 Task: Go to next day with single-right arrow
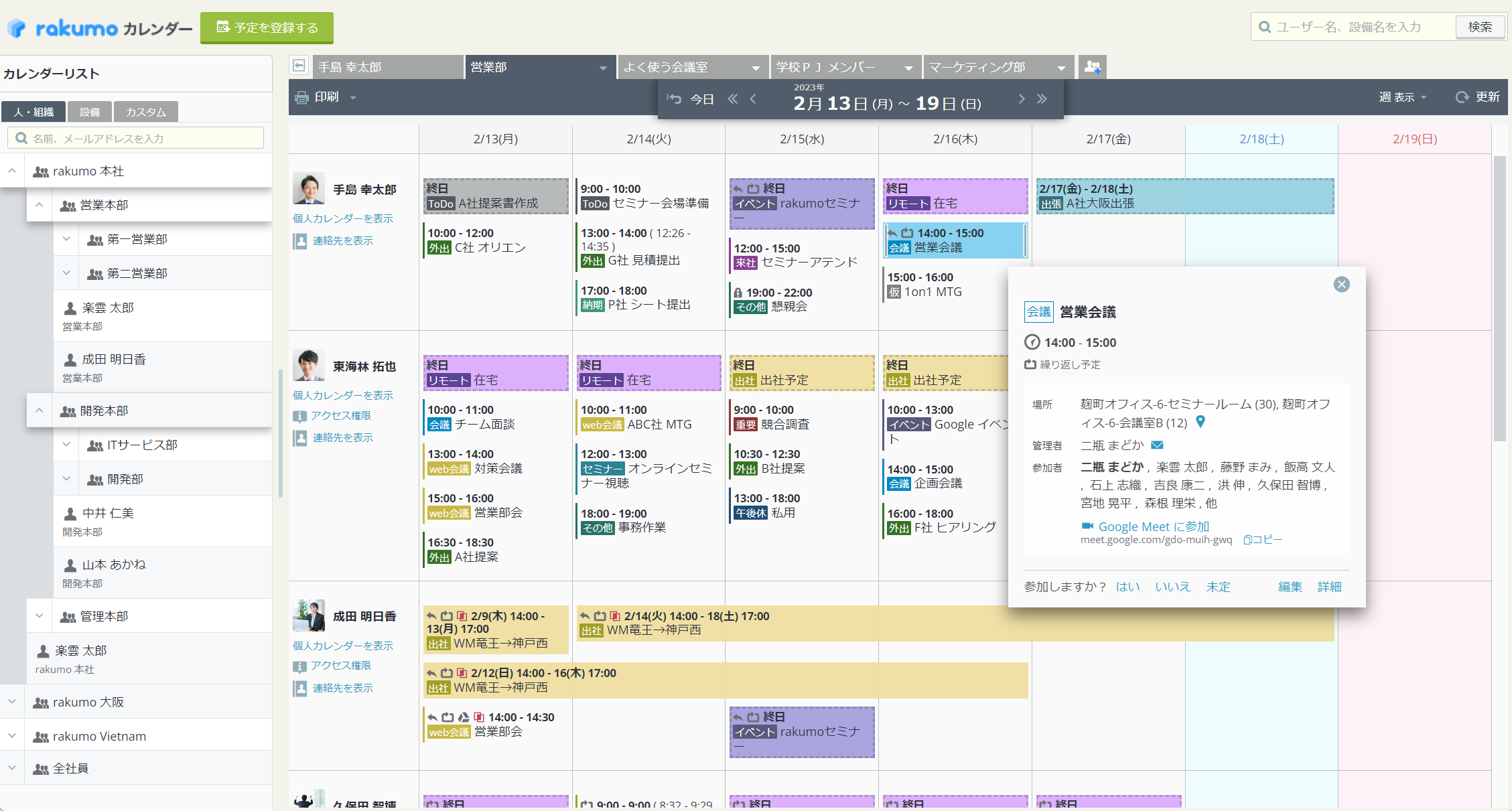click(1021, 99)
